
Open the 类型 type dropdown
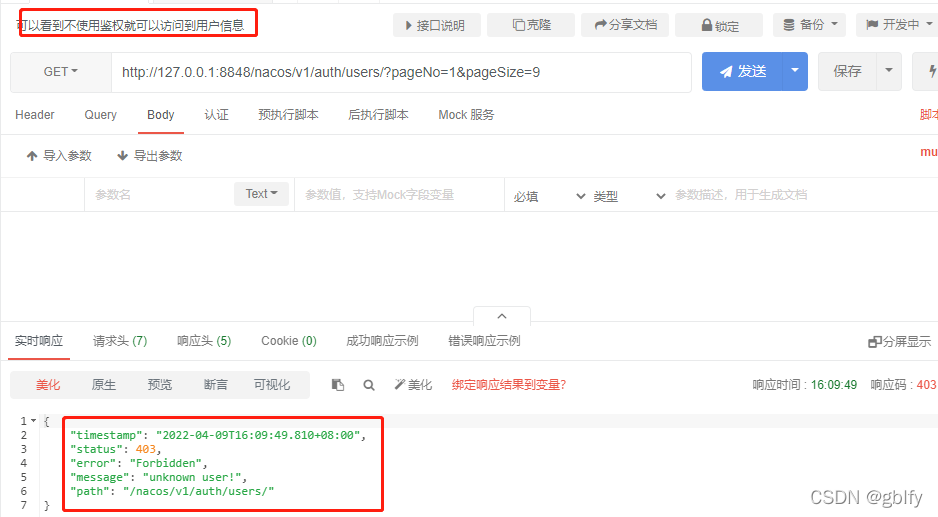[629, 196]
